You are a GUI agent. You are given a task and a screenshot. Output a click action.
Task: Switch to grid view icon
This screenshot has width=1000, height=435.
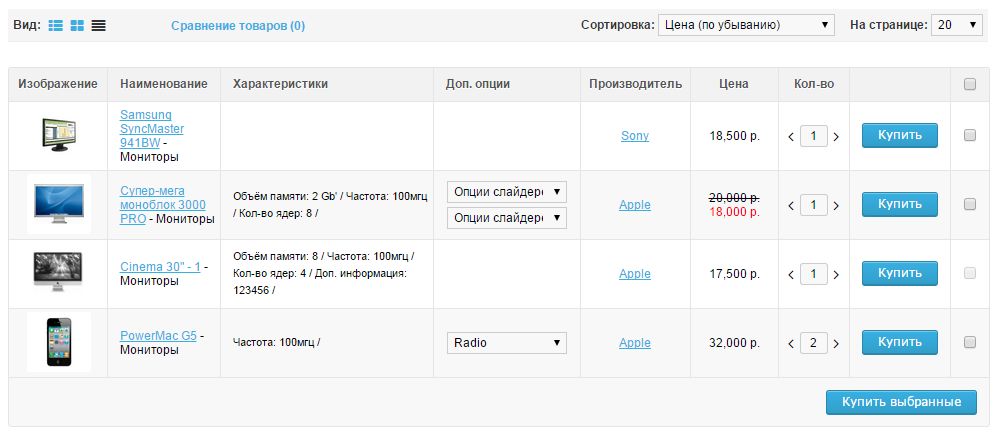click(77, 26)
